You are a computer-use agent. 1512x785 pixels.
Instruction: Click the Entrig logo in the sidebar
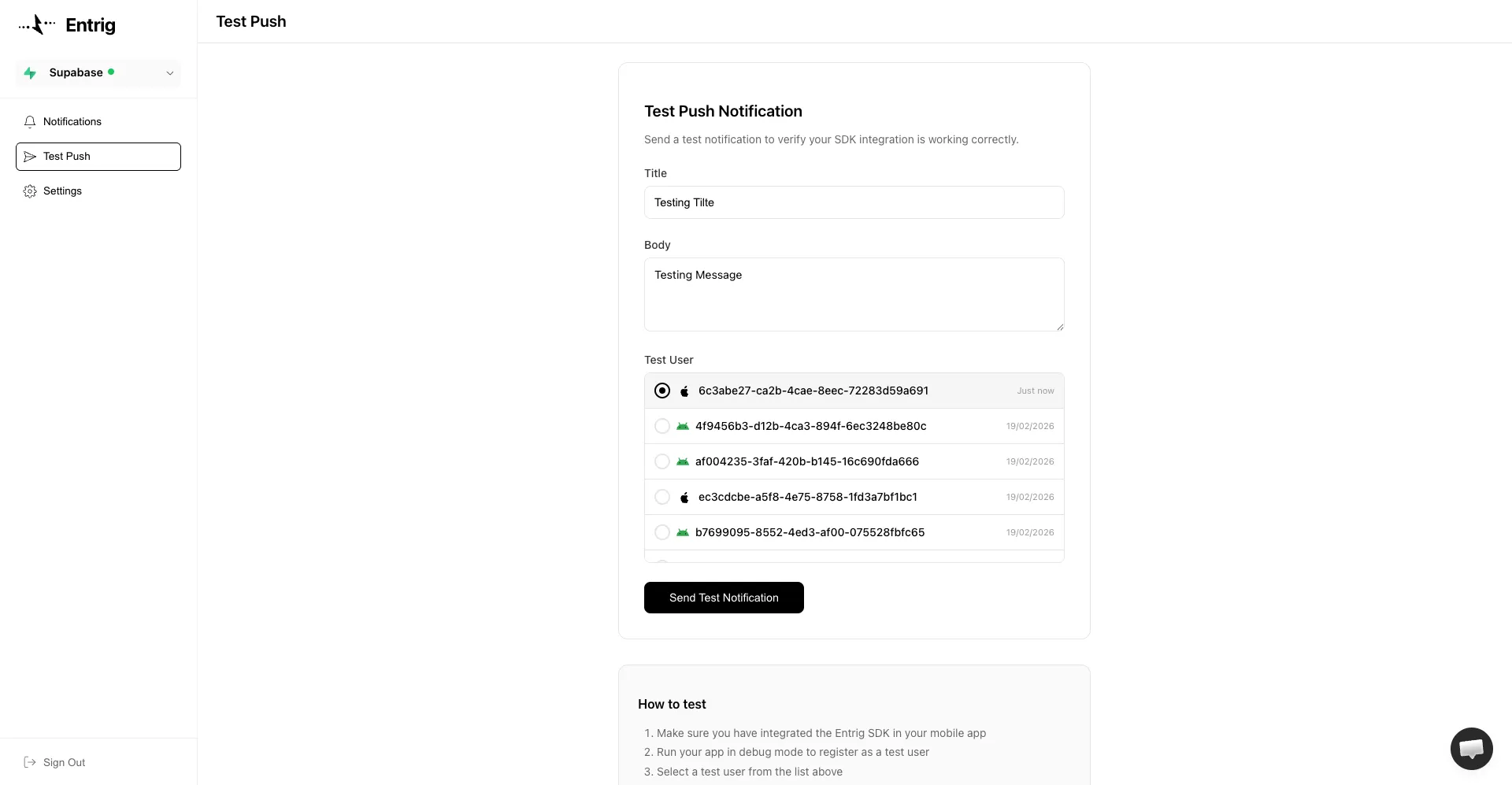pos(35,24)
